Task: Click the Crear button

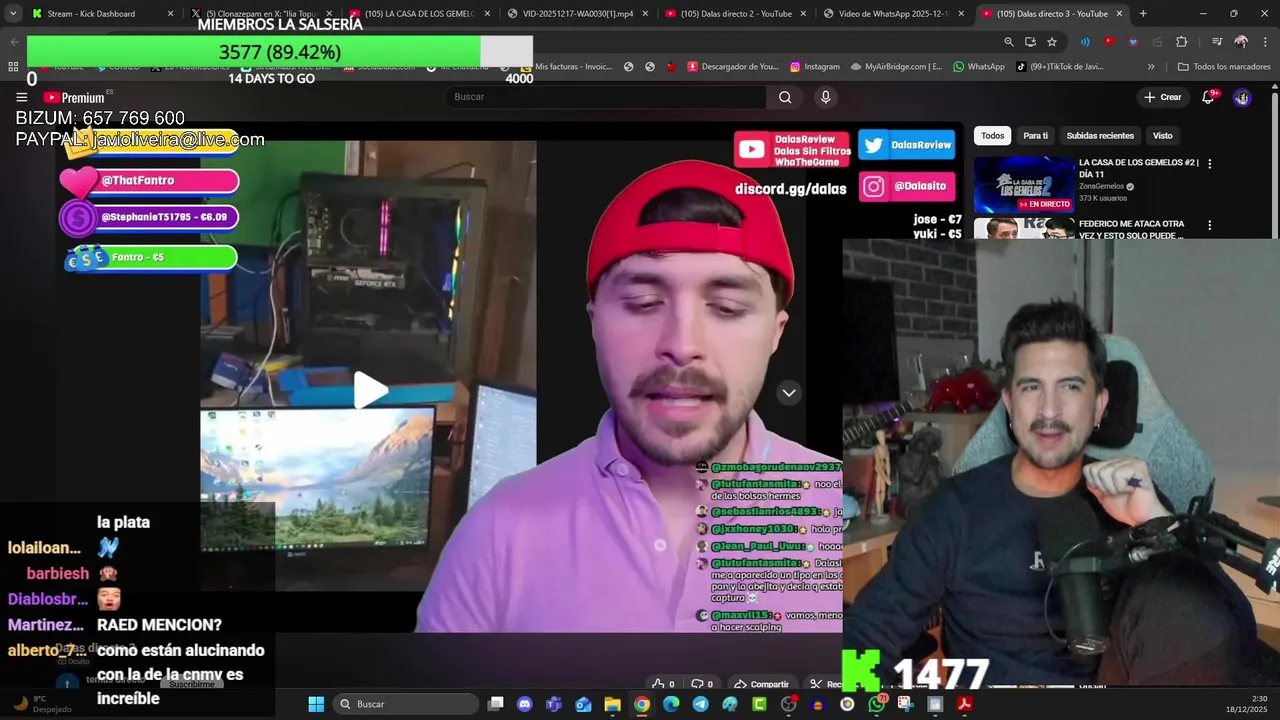Action: [x=1163, y=97]
